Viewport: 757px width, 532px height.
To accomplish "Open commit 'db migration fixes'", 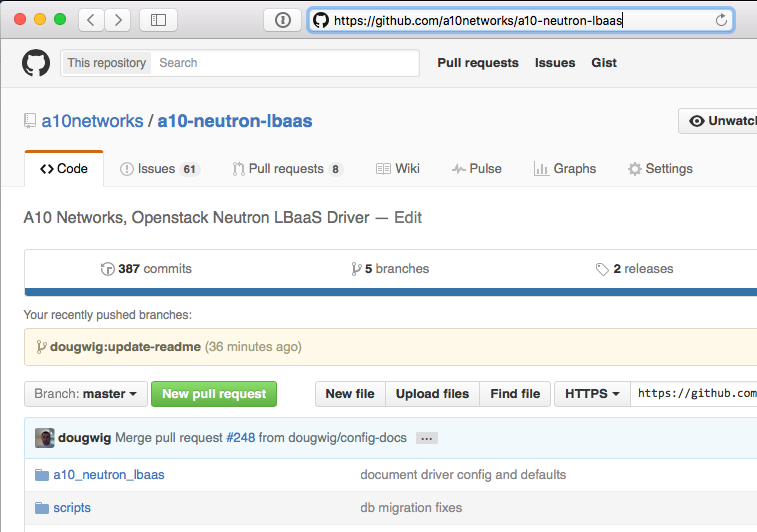I will (411, 508).
